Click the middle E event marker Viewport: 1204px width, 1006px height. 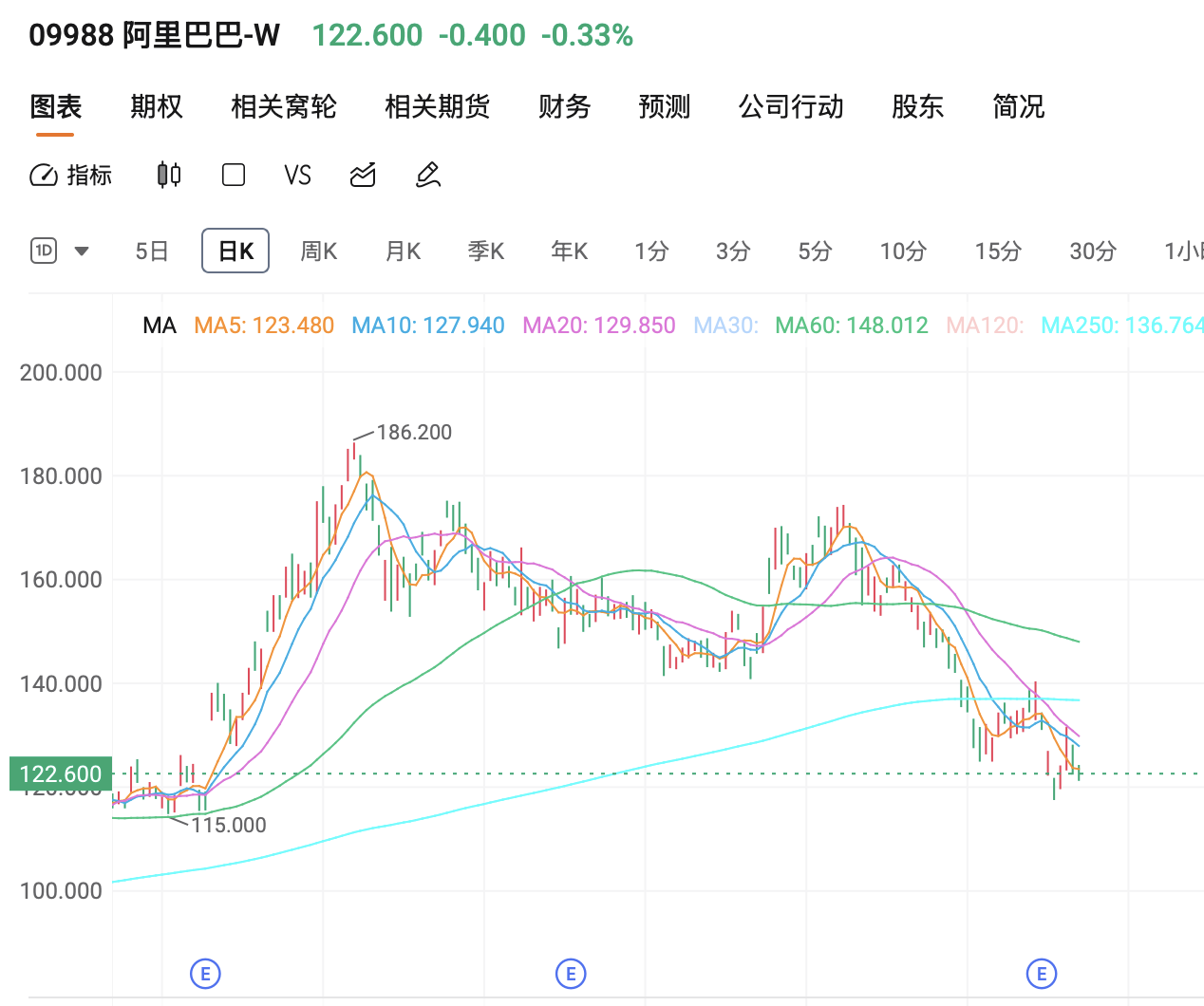coord(571,974)
